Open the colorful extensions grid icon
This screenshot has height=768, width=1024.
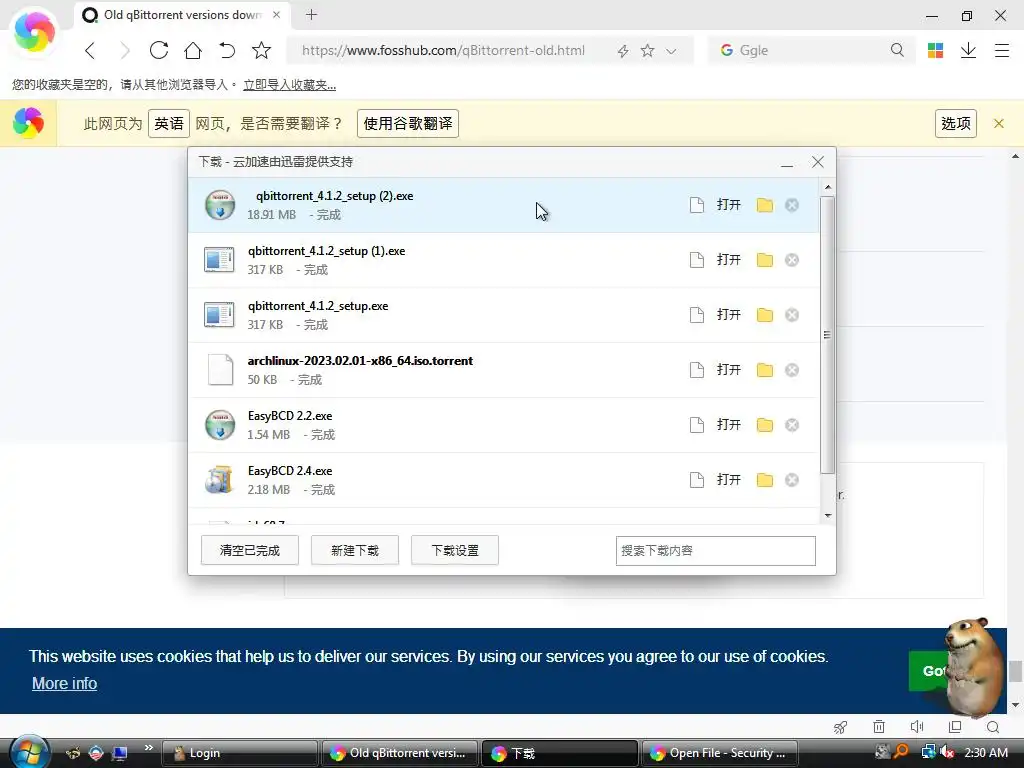(x=935, y=50)
